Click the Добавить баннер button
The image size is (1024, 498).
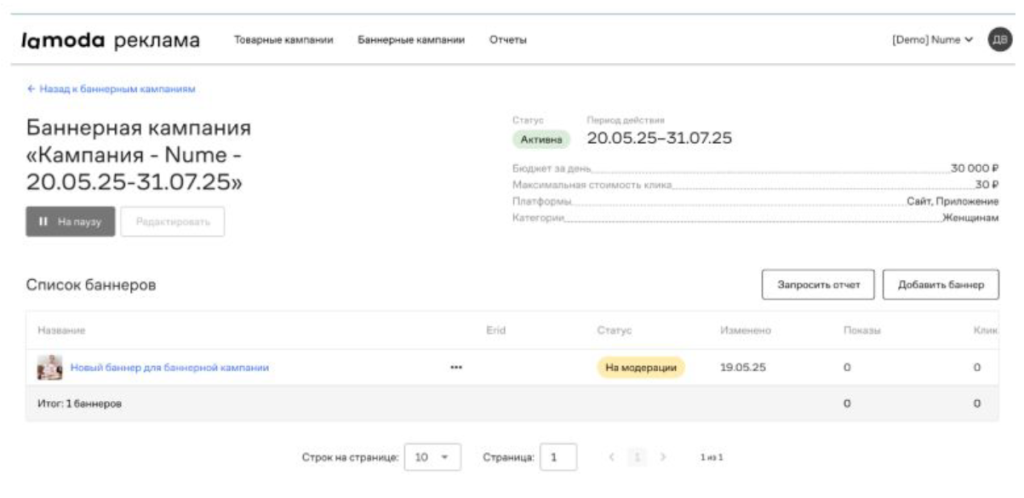pyautogui.click(x=940, y=285)
